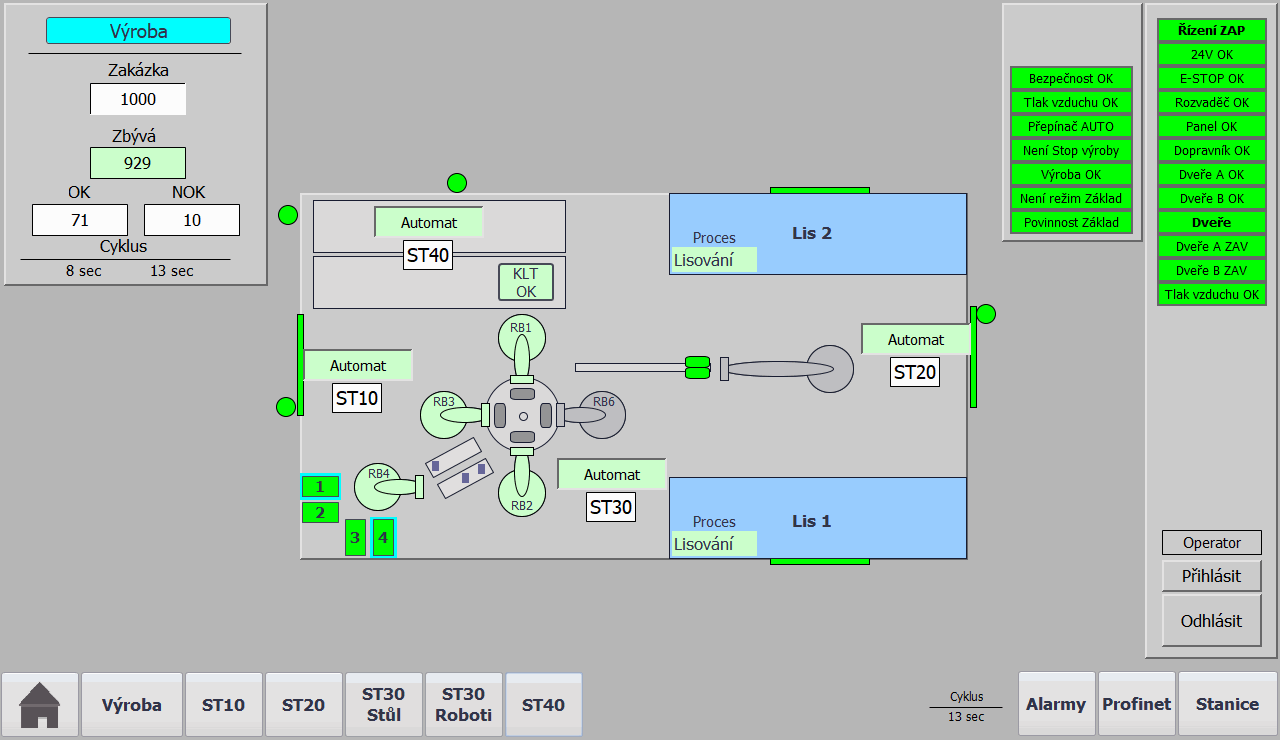Image resolution: width=1280 pixels, height=740 pixels.
Task: Select robot RB1 on the layout
Action: pyautogui.click(x=522, y=340)
